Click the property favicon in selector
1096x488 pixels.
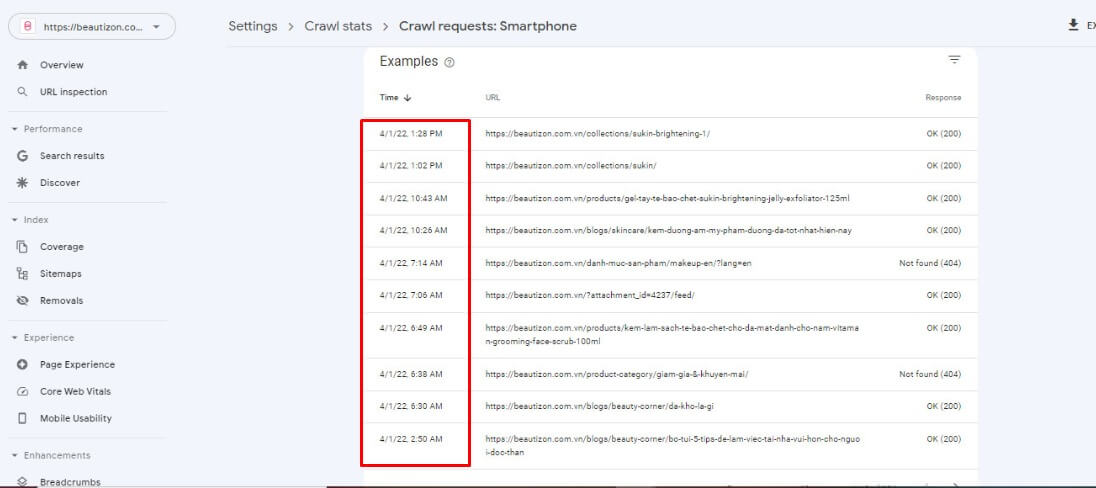[28, 27]
